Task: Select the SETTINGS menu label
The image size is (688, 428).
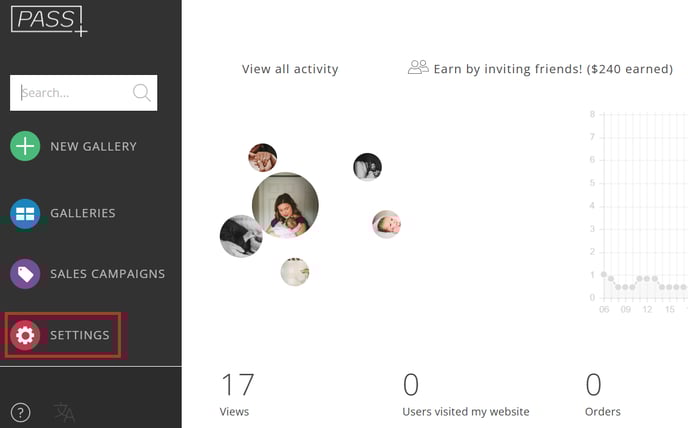Action: pyautogui.click(x=79, y=335)
